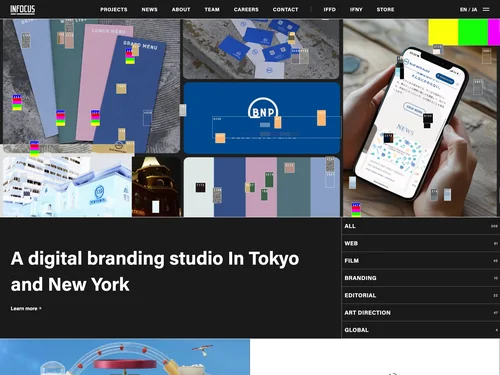Select CONTACT in the navigation

[x=285, y=9]
